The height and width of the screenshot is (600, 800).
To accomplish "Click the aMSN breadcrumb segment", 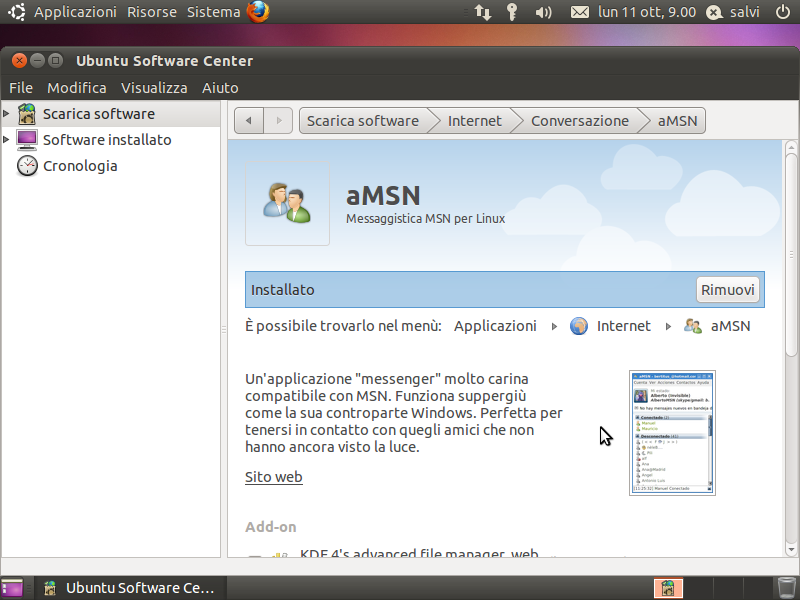I will [x=677, y=120].
